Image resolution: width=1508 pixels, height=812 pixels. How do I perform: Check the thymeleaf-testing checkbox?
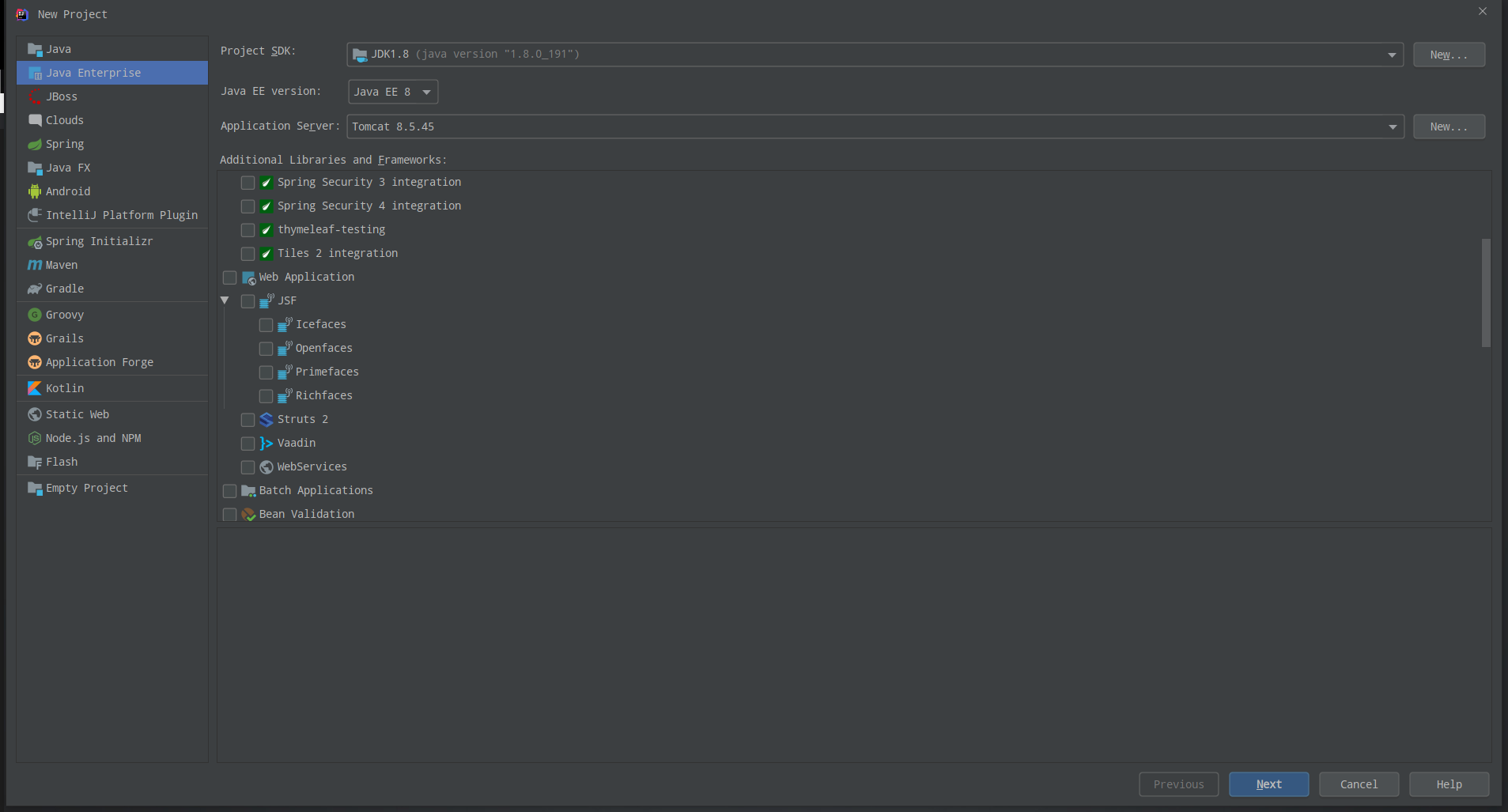click(248, 230)
